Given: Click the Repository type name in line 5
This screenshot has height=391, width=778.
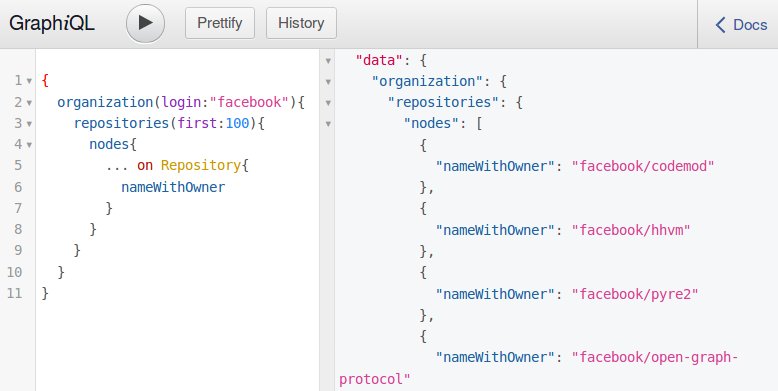Looking at the screenshot, I should (x=201, y=165).
